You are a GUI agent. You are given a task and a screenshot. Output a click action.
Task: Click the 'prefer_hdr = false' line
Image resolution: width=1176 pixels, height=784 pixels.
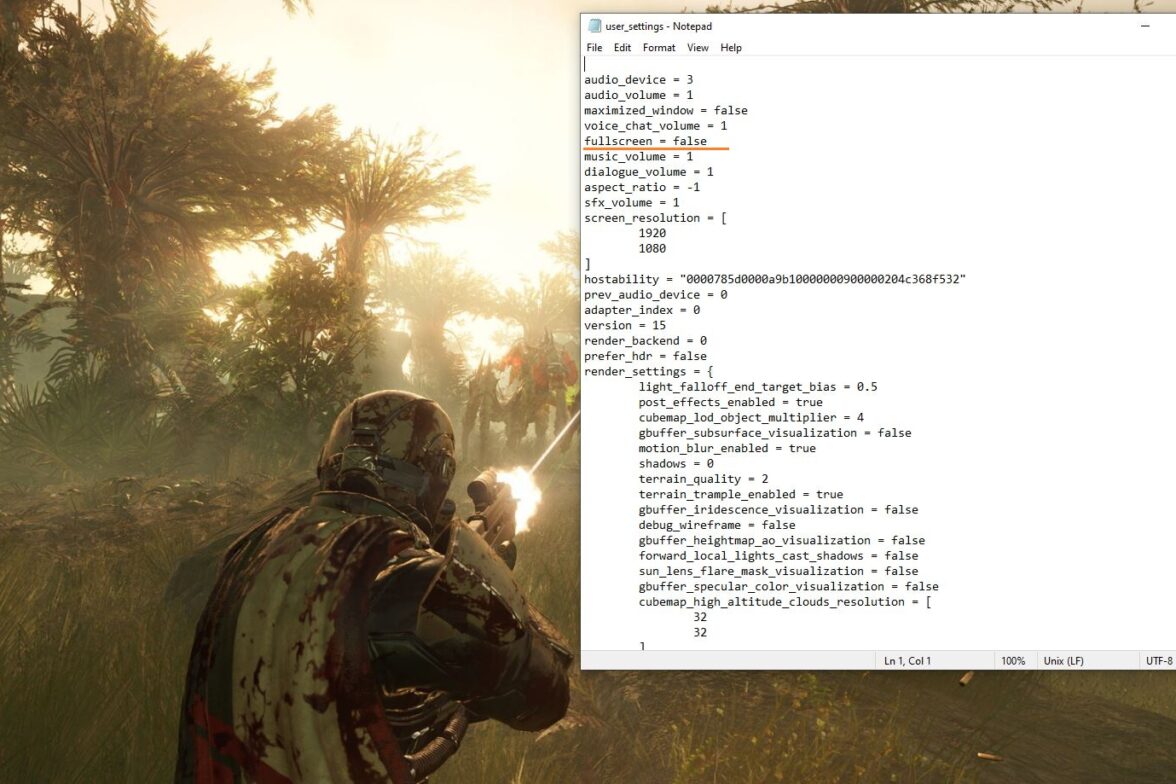coord(645,356)
